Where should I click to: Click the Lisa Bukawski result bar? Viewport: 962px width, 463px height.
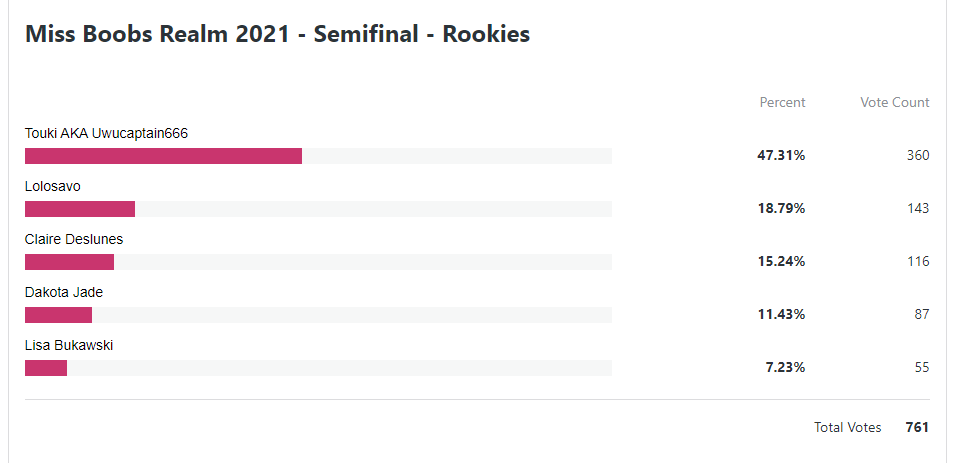click(x=318, y=368)
